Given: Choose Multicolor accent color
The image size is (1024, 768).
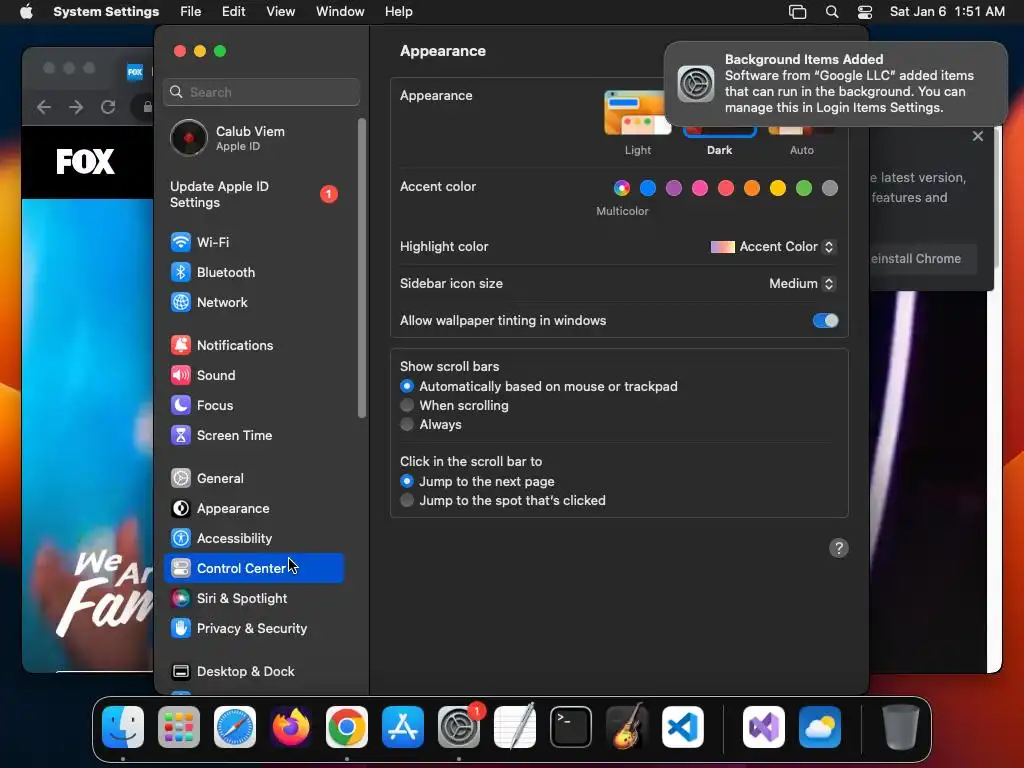Looking at the screenshot, I should (622, 188).
